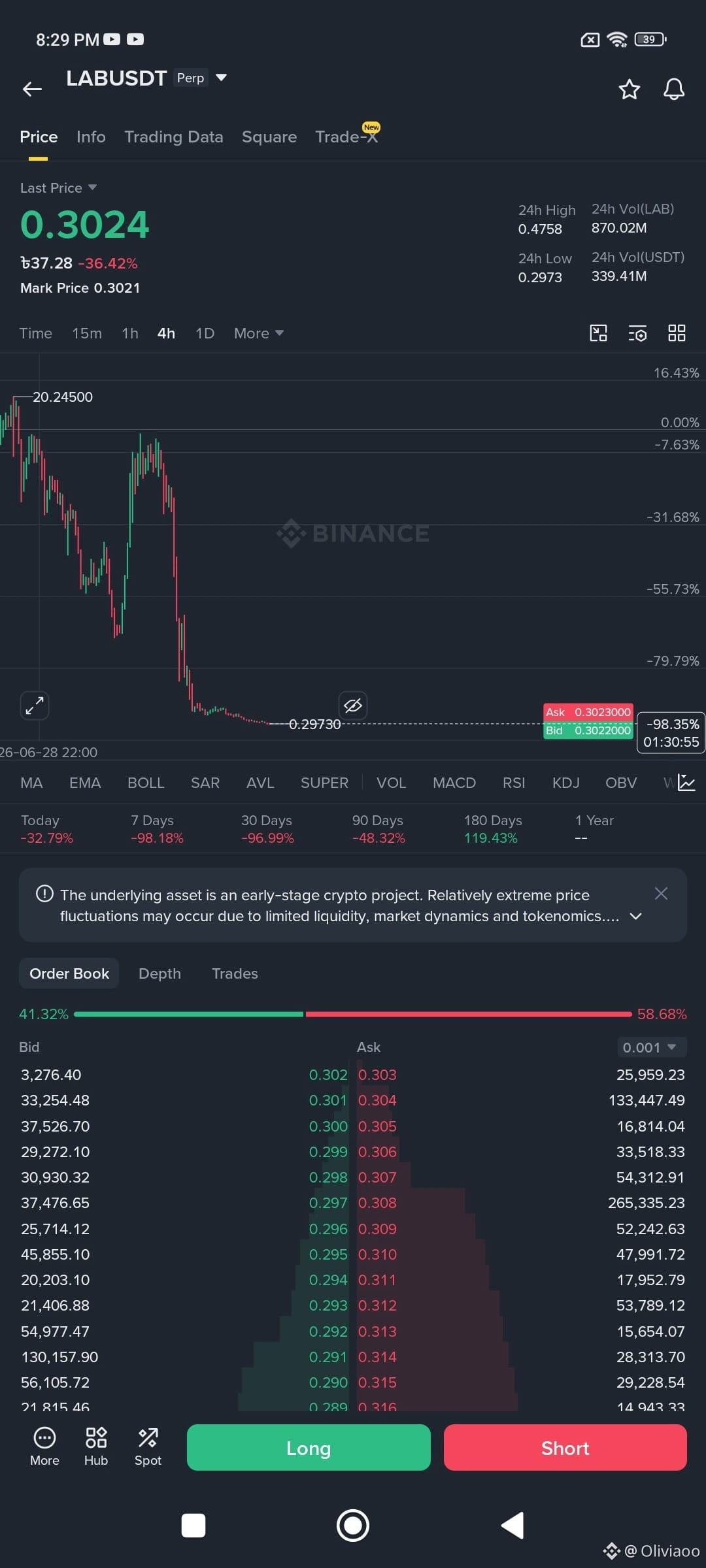The height and width of the screenshot is (1568, 706).
Task: Tap the 7 Days -98.18% stat
Action: (x=157, y=829)
